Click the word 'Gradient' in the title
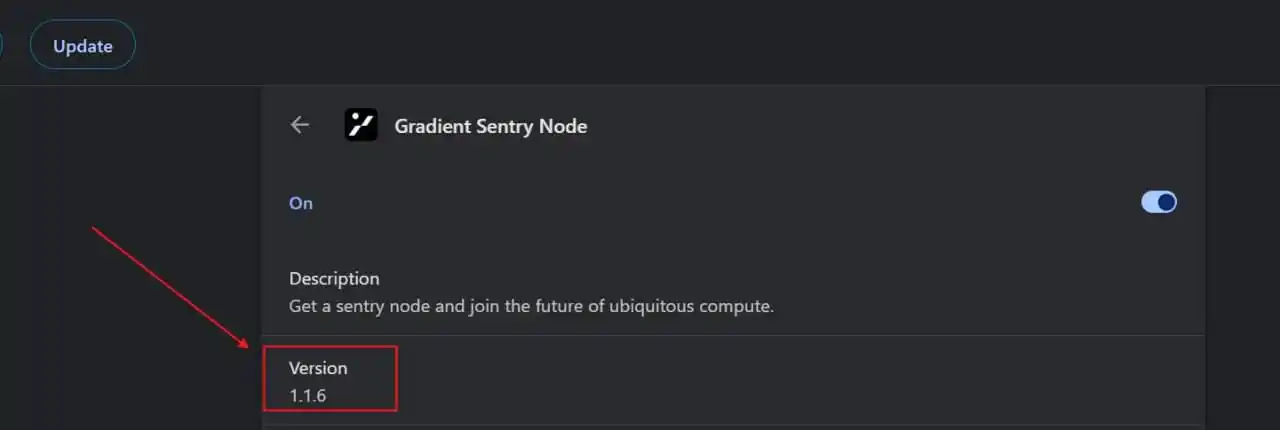This screenshot has height=430, width=1280. 428,126
